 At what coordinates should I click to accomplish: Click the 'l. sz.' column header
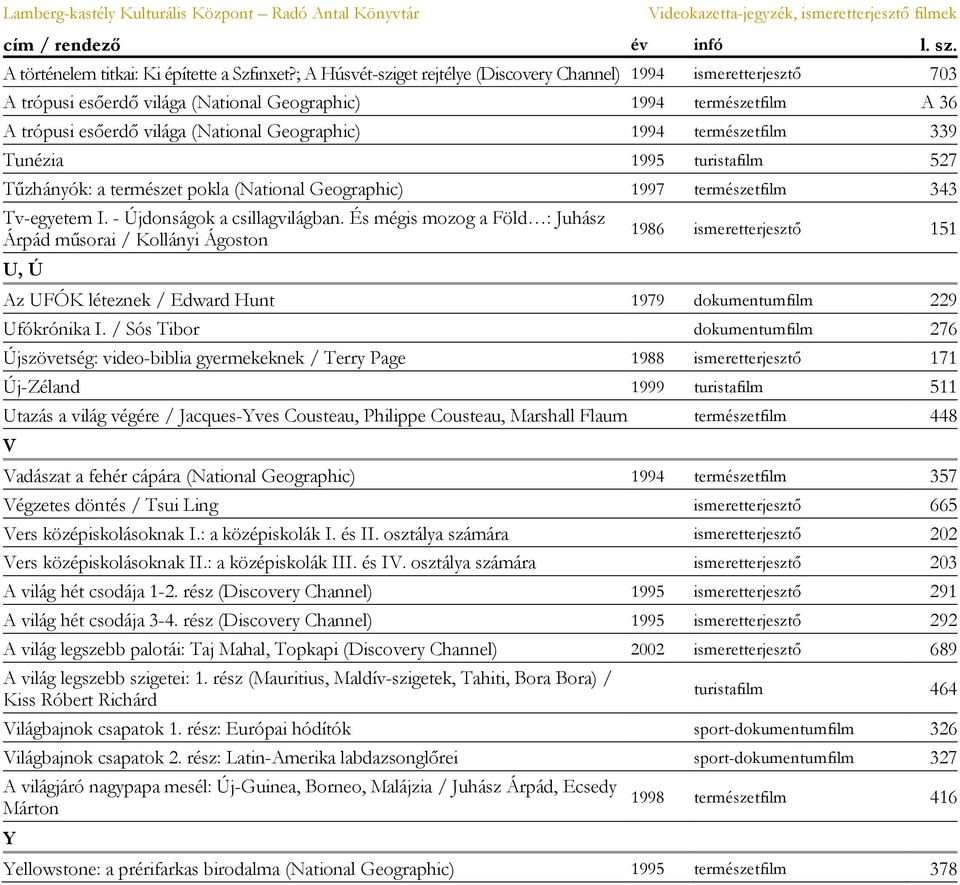coord(938,45)
